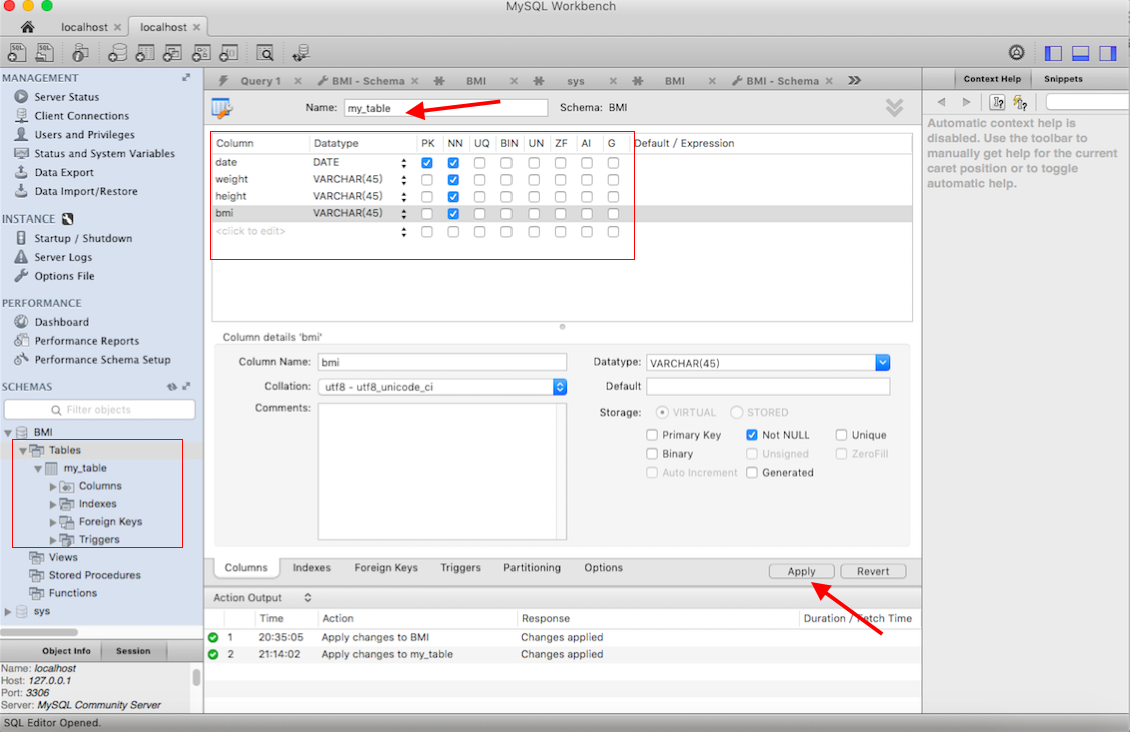Open the Options File entry
Viewport: 1130px width, 732px height.
coord(64,276)
